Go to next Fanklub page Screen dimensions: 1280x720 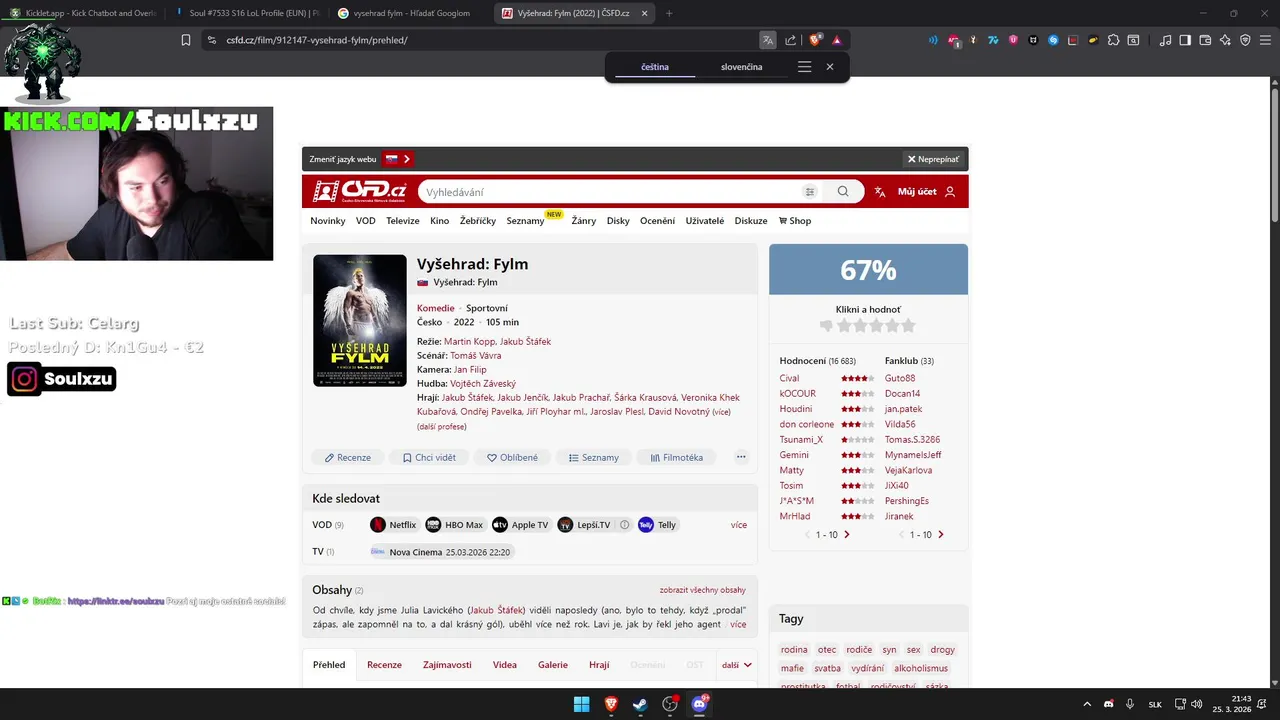[940, 535]
